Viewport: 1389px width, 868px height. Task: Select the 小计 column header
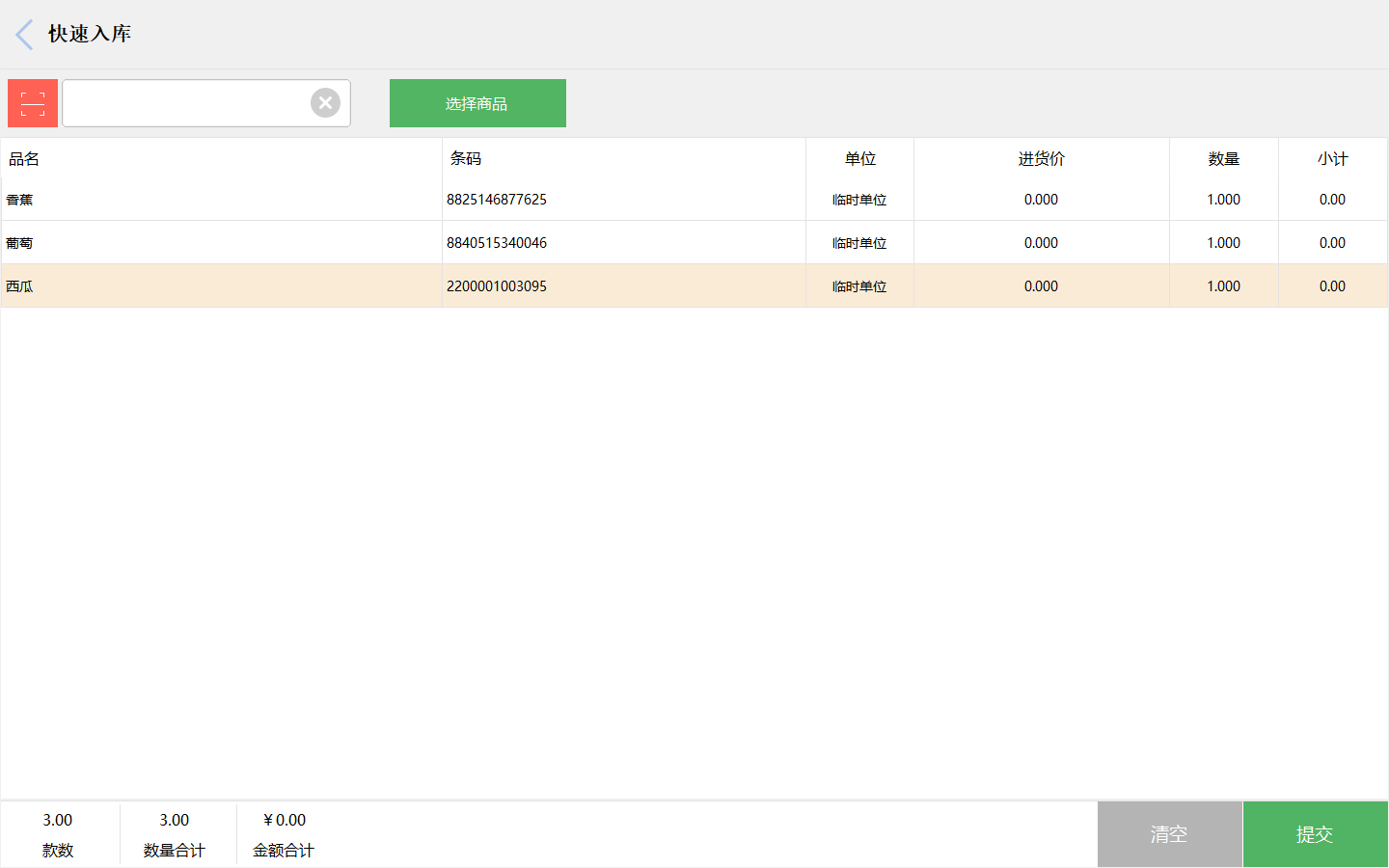(1333, 159)
